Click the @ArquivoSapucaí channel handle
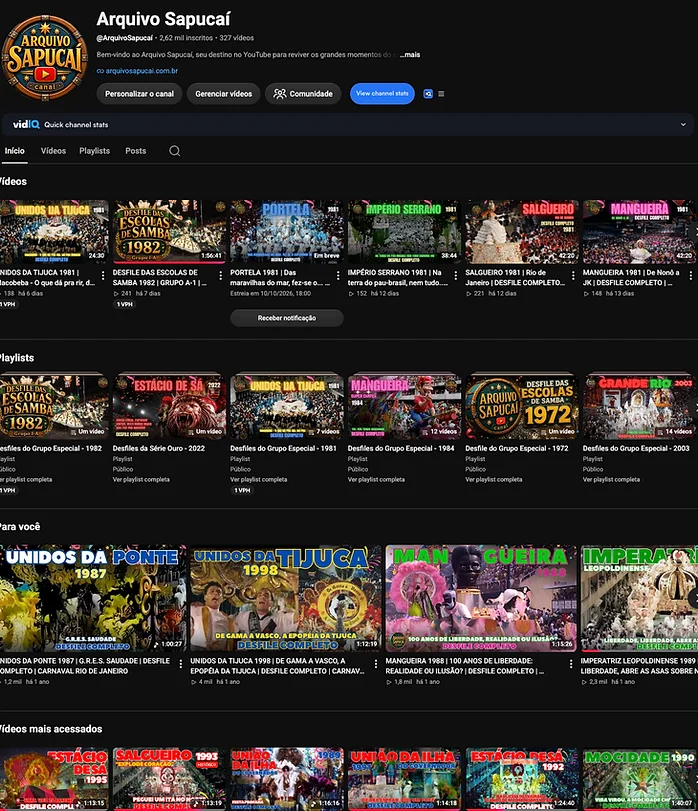The height and width of the screenshot is (811, 698). (125, 38)
